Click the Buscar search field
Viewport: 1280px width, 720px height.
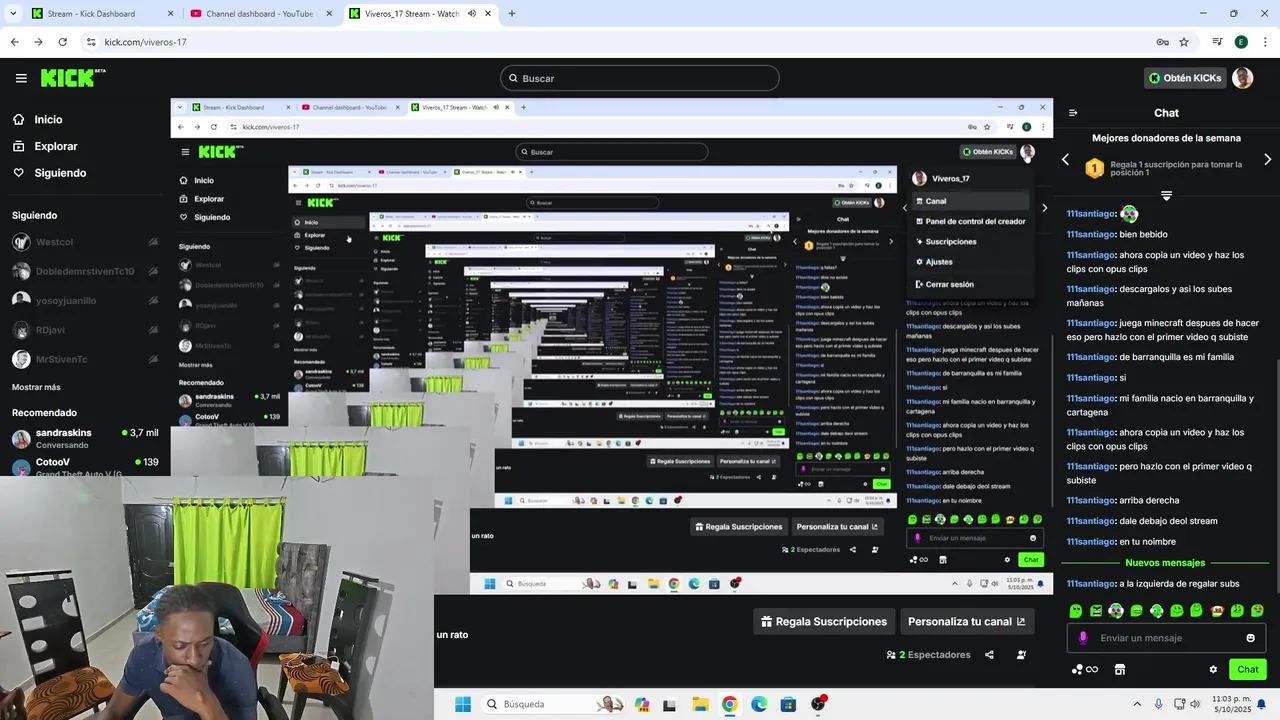click(640, 78)
